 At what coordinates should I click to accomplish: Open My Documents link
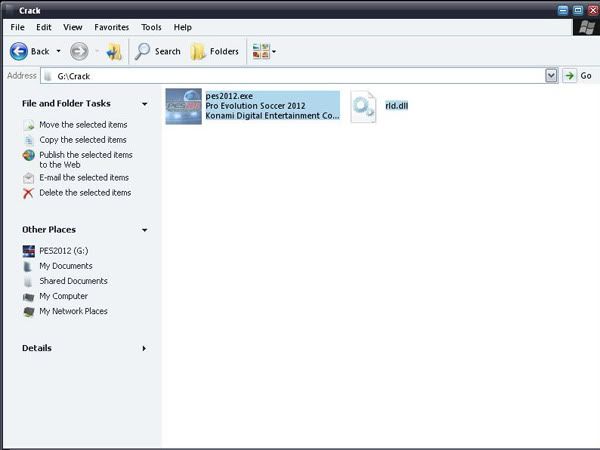point(66,266)
